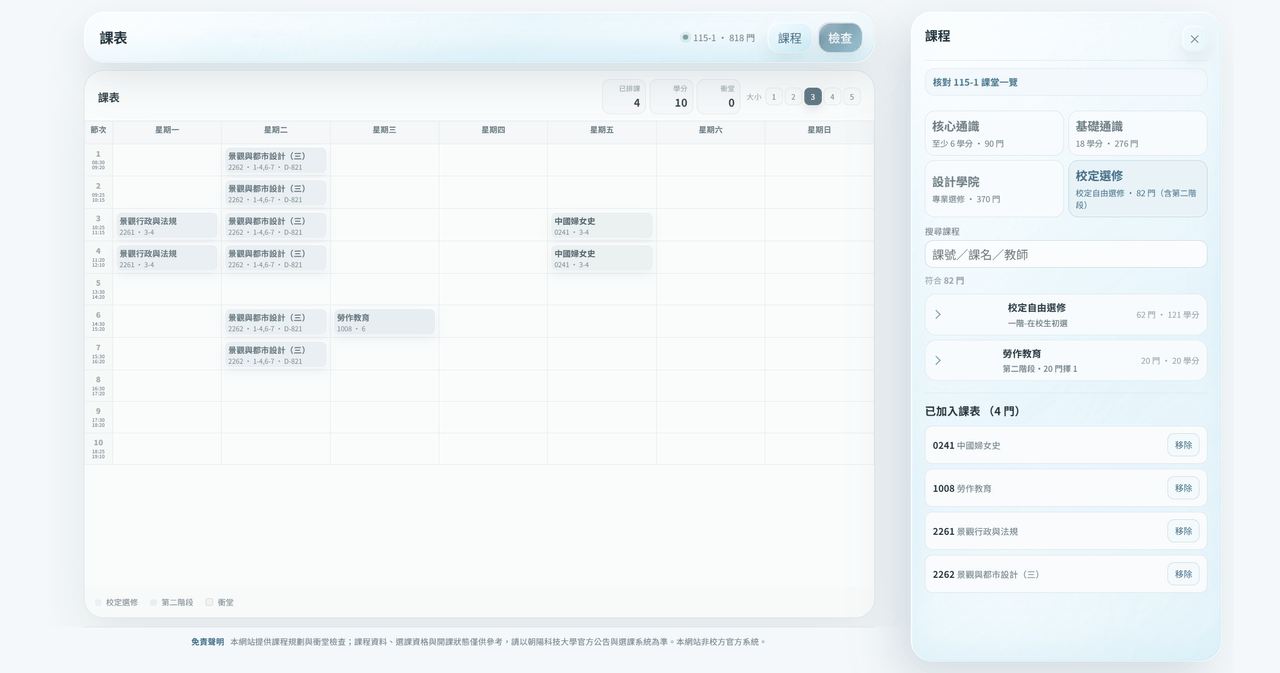Click the 檢查 button in header
Image resolution: width=1280 pixels, height=673 pixels.
pyautogui.click(x=840, y=38)
